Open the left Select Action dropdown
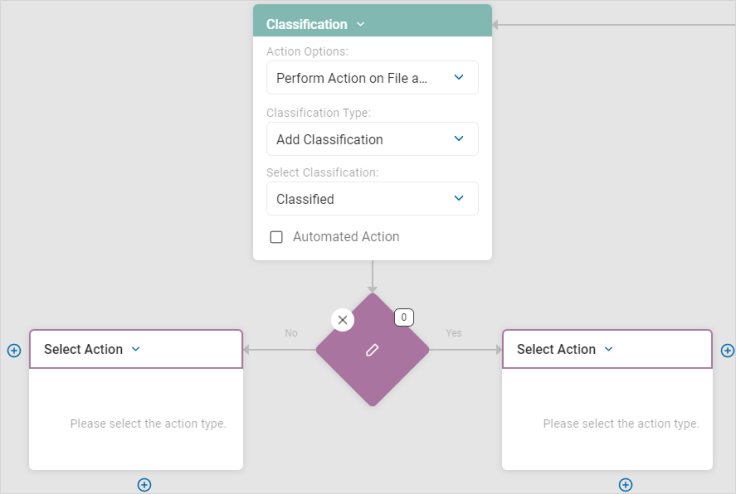Image resolution: width=736 pixels, height=494 pixels. 136,349
